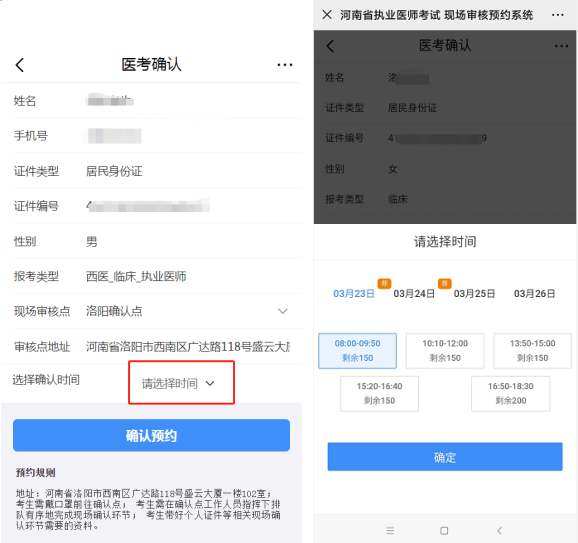The height and width of the screenshot is (543, 578).
Task: Pick the 15:20-16:40 time slot
Action: 379,393
